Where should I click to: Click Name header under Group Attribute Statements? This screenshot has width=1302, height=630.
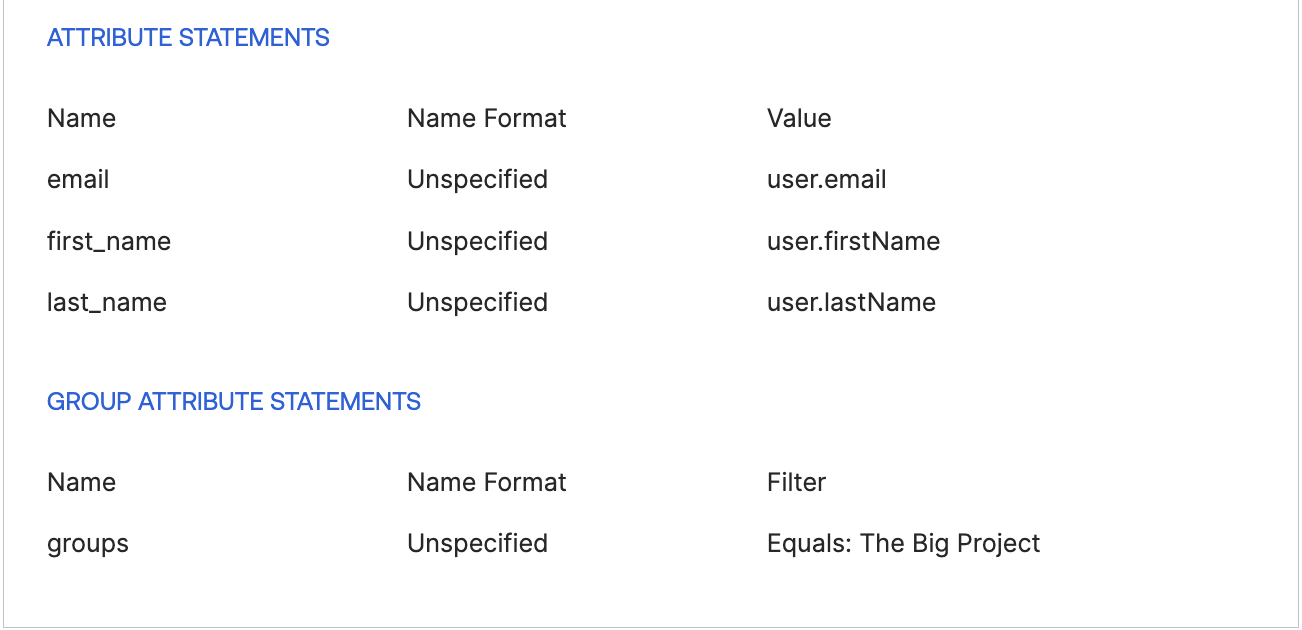tap(81, 482)
